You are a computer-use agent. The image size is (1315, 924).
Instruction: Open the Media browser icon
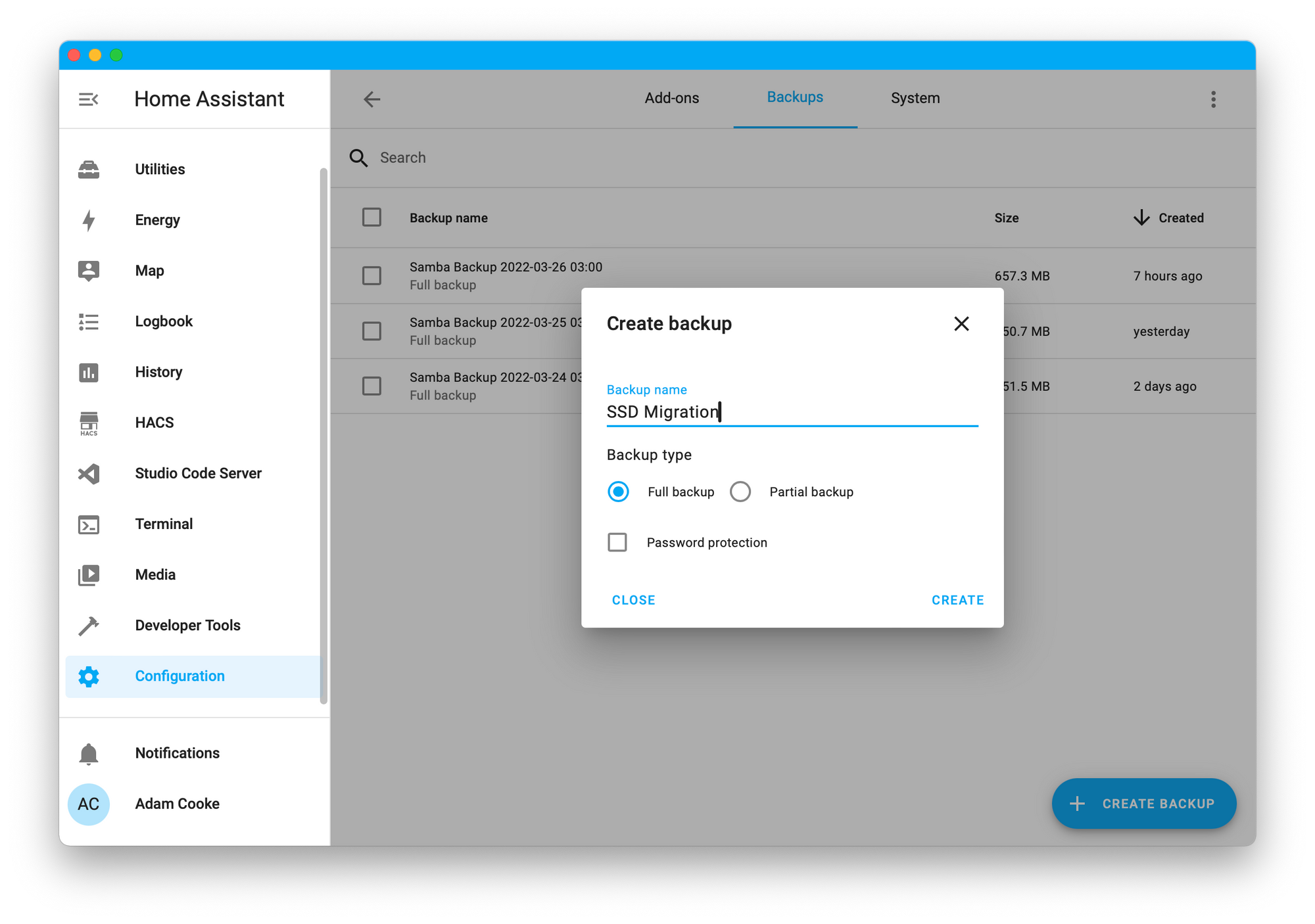(88, 575)
